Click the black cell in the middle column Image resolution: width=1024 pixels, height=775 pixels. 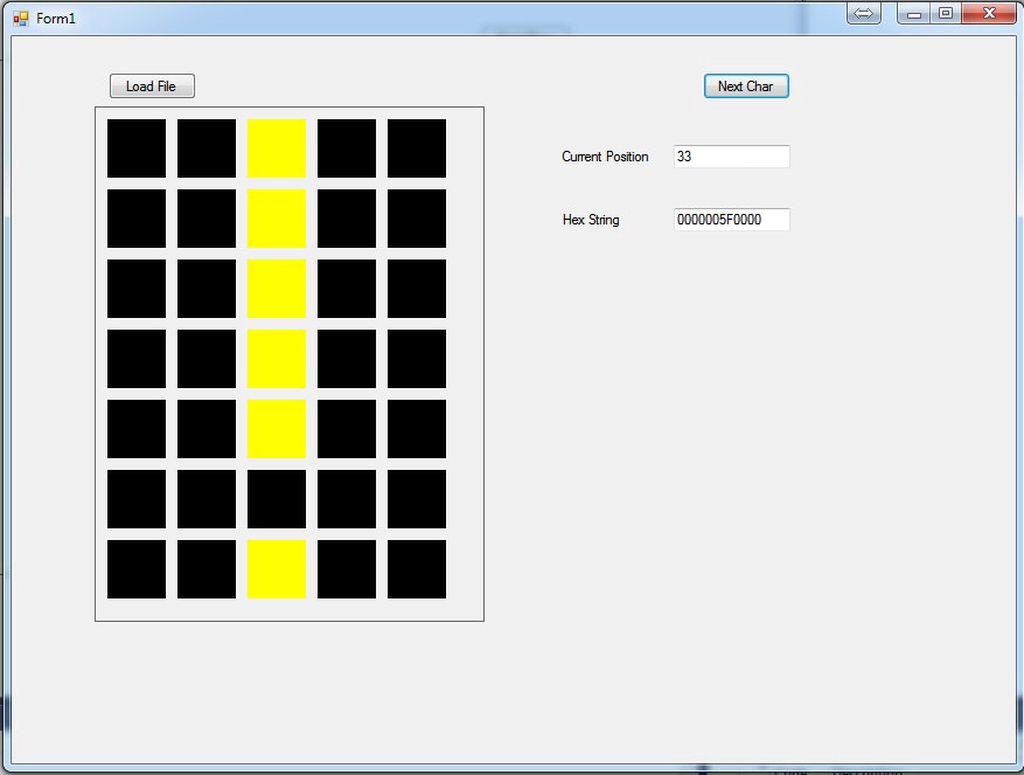tap(276, 499)
